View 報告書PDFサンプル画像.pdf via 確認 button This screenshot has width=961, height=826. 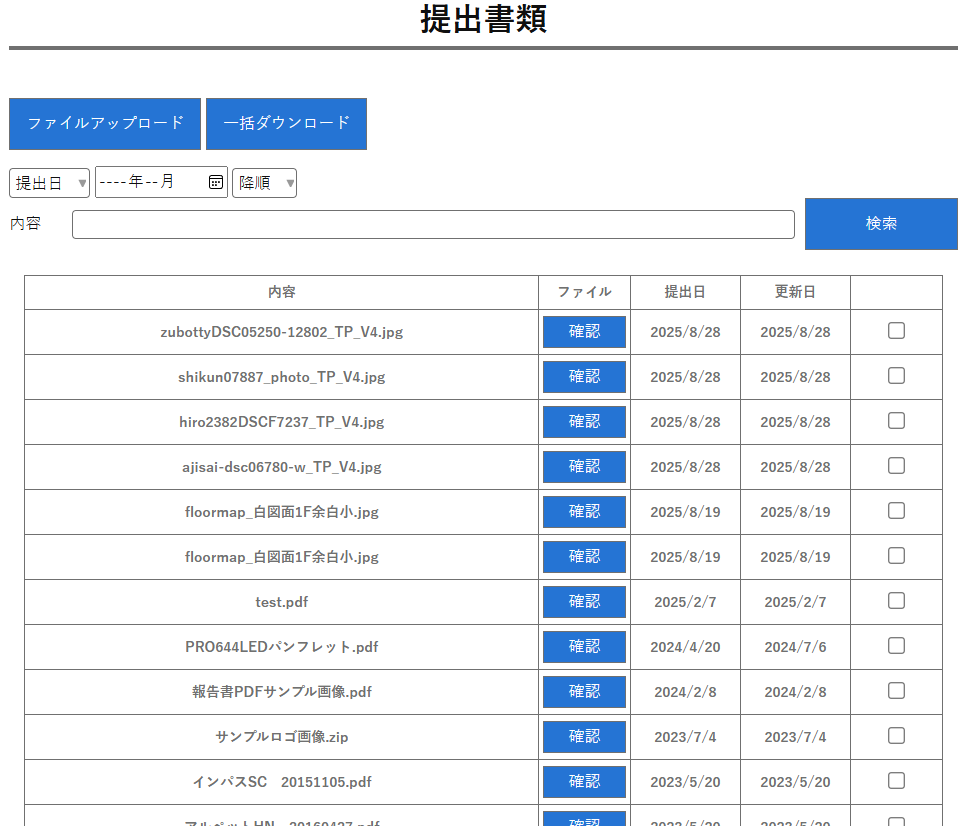584,692
